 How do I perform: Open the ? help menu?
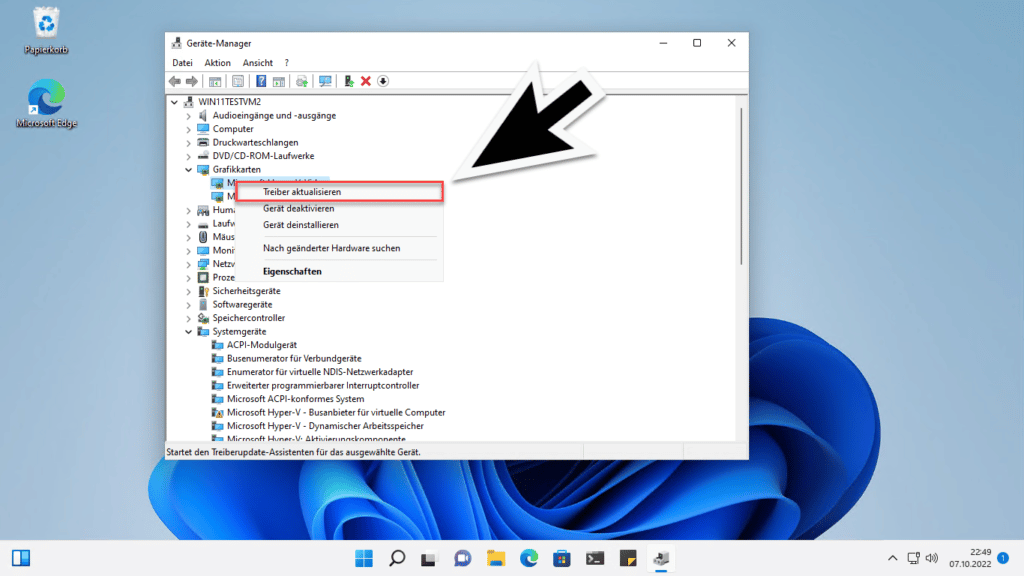point(286,63)
